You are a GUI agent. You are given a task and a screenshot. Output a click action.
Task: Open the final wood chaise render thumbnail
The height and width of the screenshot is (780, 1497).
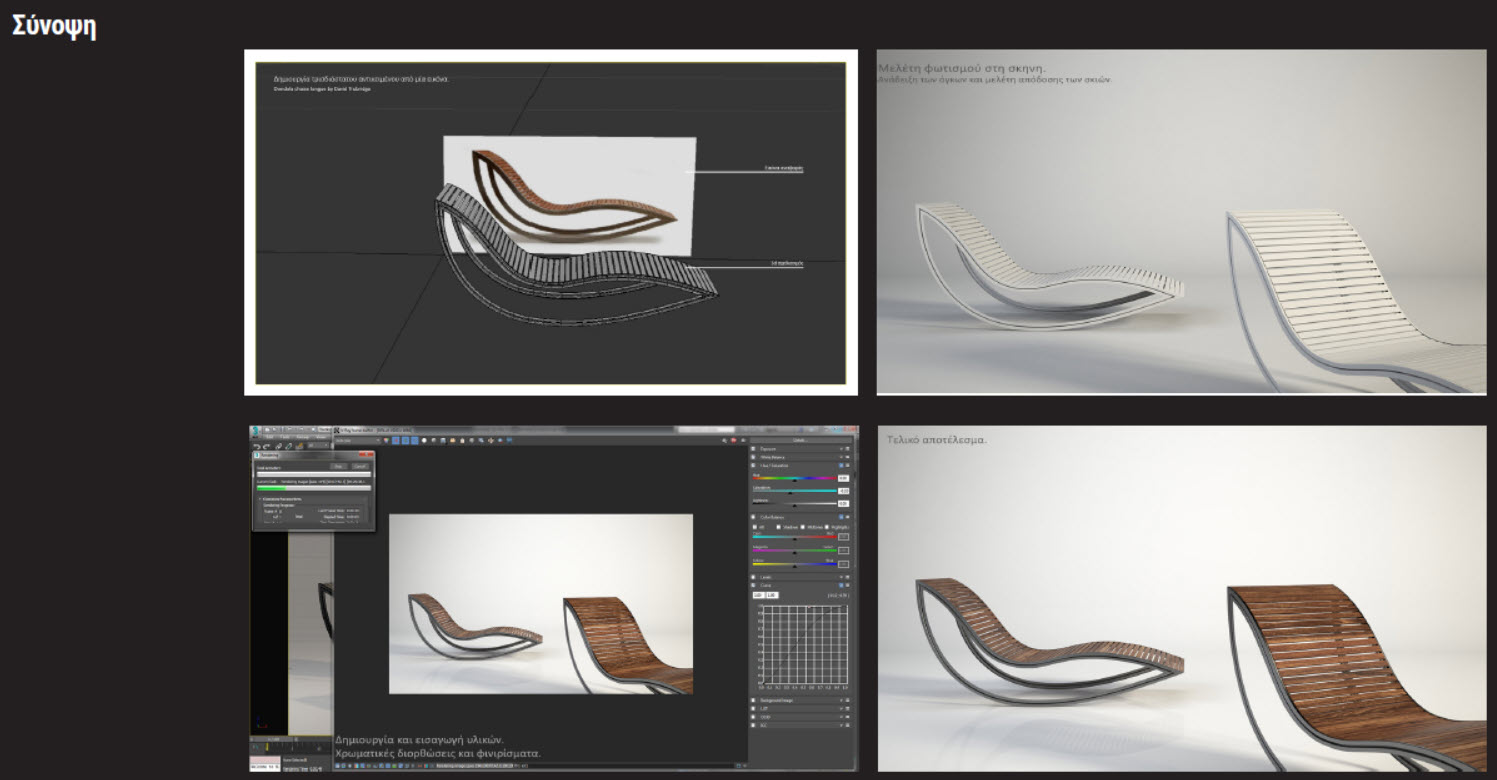[x=1182, y=598]
